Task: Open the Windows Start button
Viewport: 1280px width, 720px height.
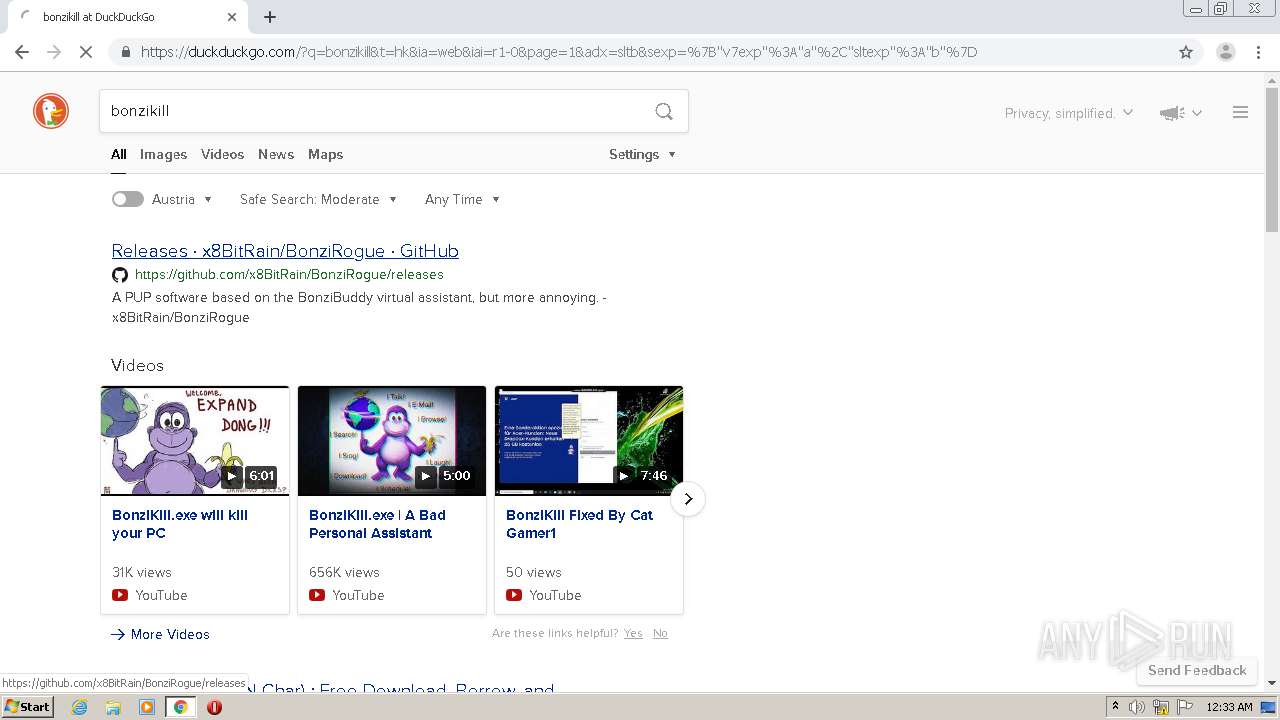Action: click(28, 707)
